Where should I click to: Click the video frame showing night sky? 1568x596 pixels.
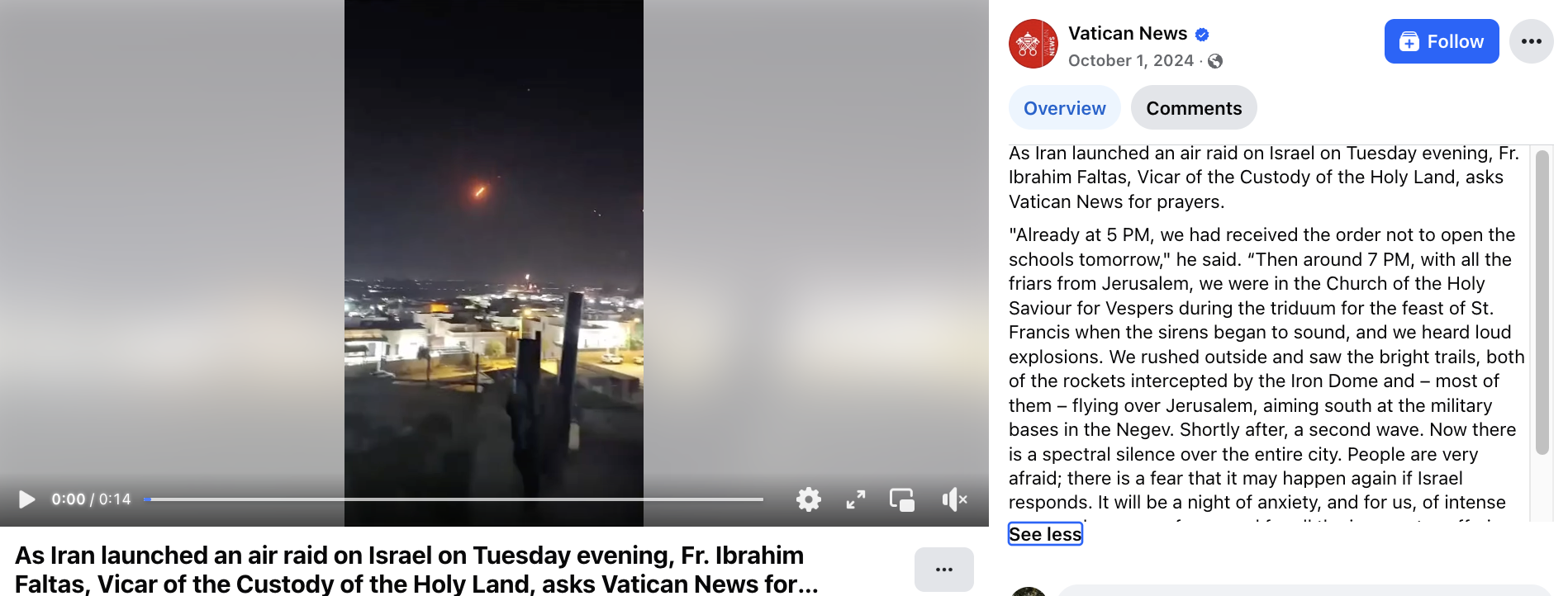494,248
